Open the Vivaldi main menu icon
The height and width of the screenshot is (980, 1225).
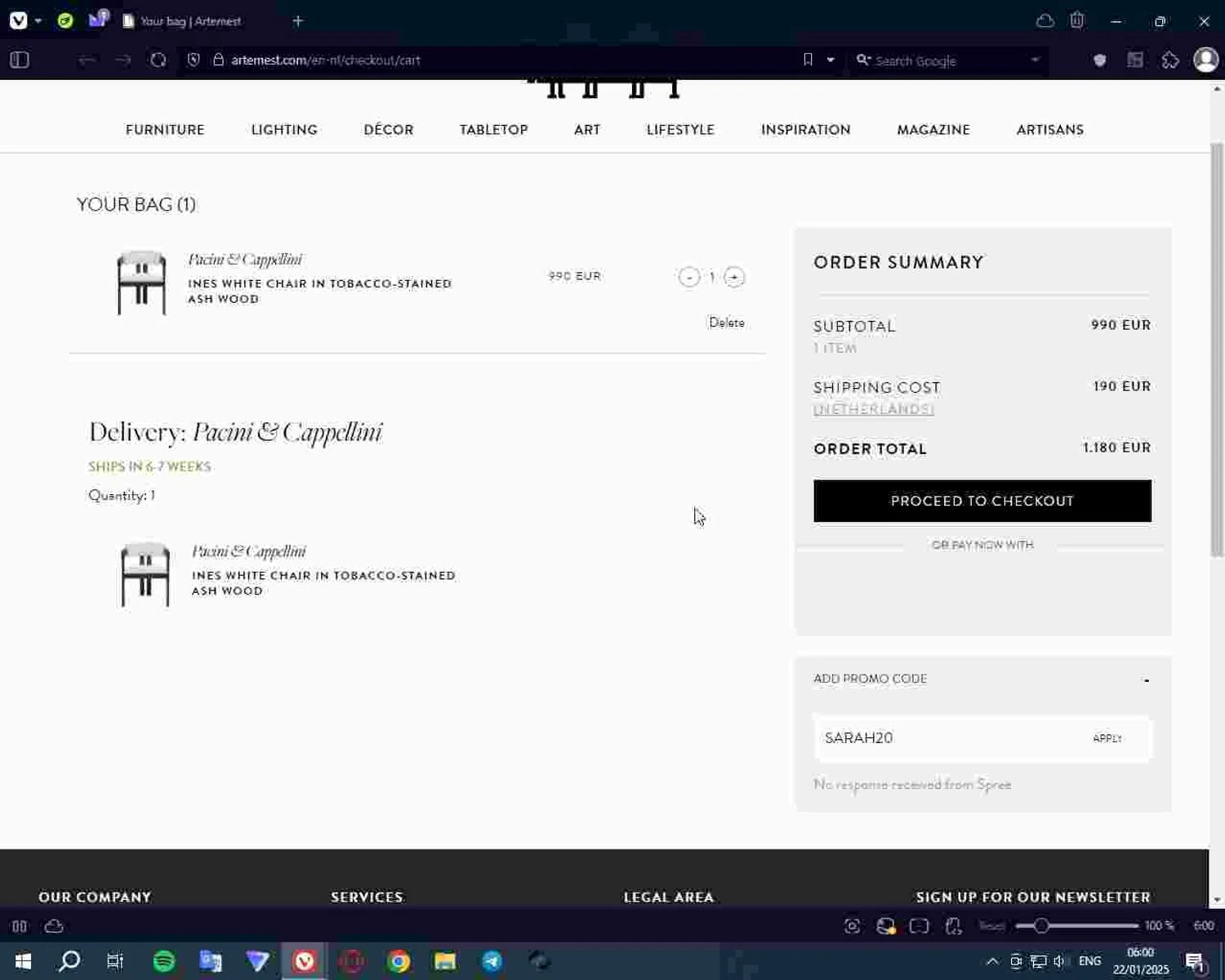pos(18,20)
